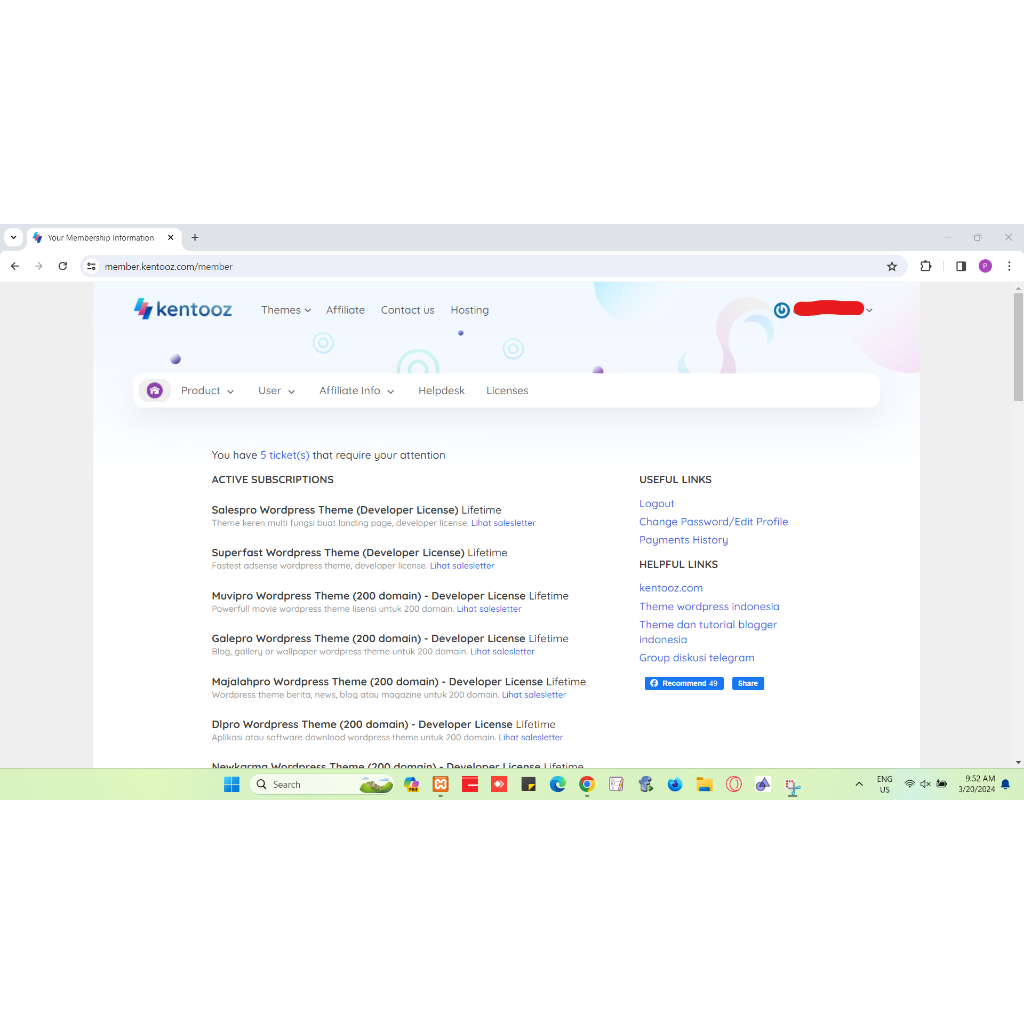Open Theme wordpress indonesia link
This screenshot has height=1024, width=1024.
[709, 606]
